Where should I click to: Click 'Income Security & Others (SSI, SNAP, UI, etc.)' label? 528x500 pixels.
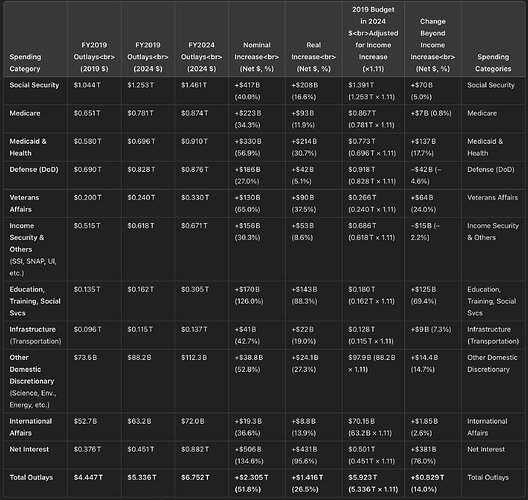tap(33, 249)
